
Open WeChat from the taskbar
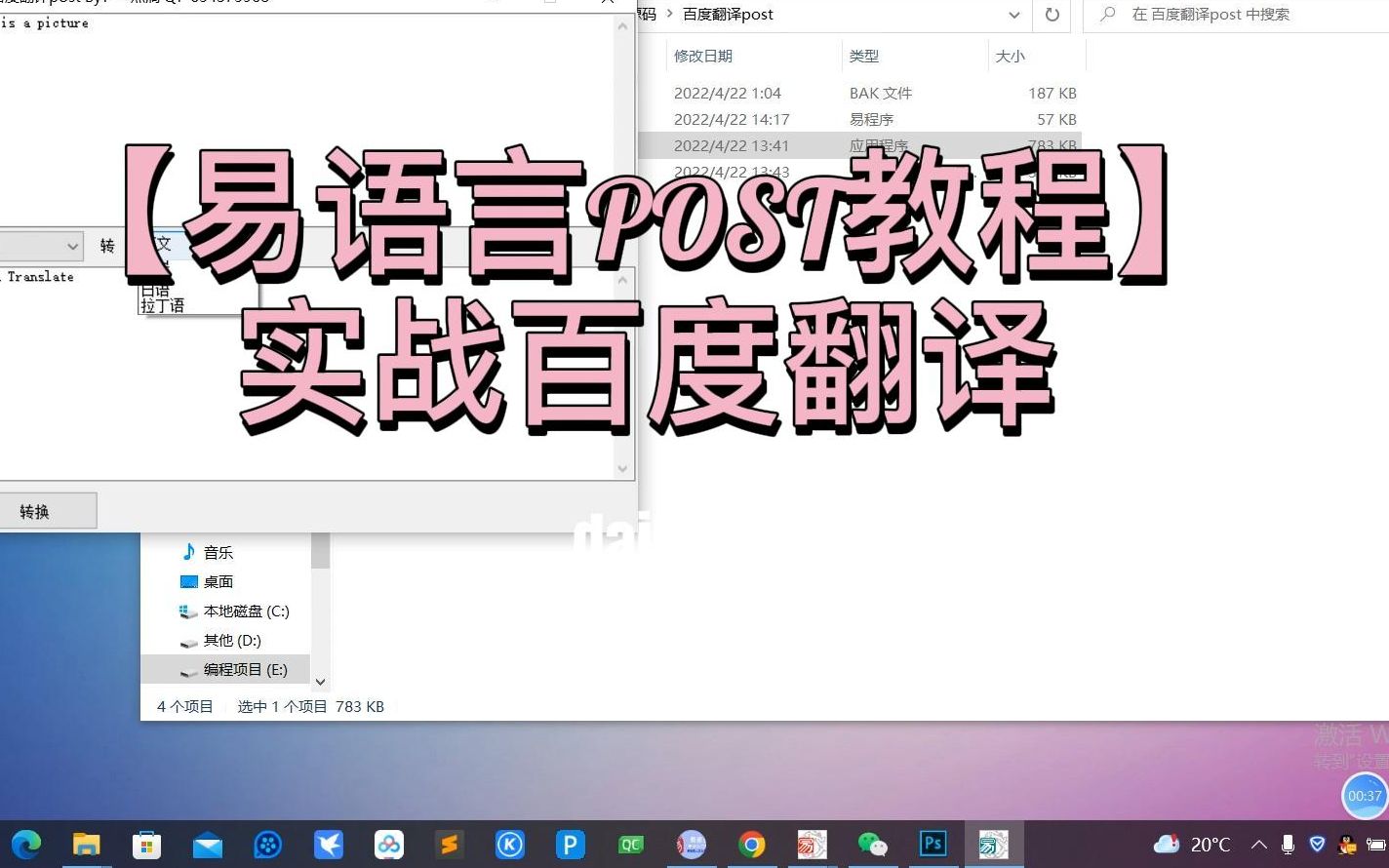pos(872,844)
